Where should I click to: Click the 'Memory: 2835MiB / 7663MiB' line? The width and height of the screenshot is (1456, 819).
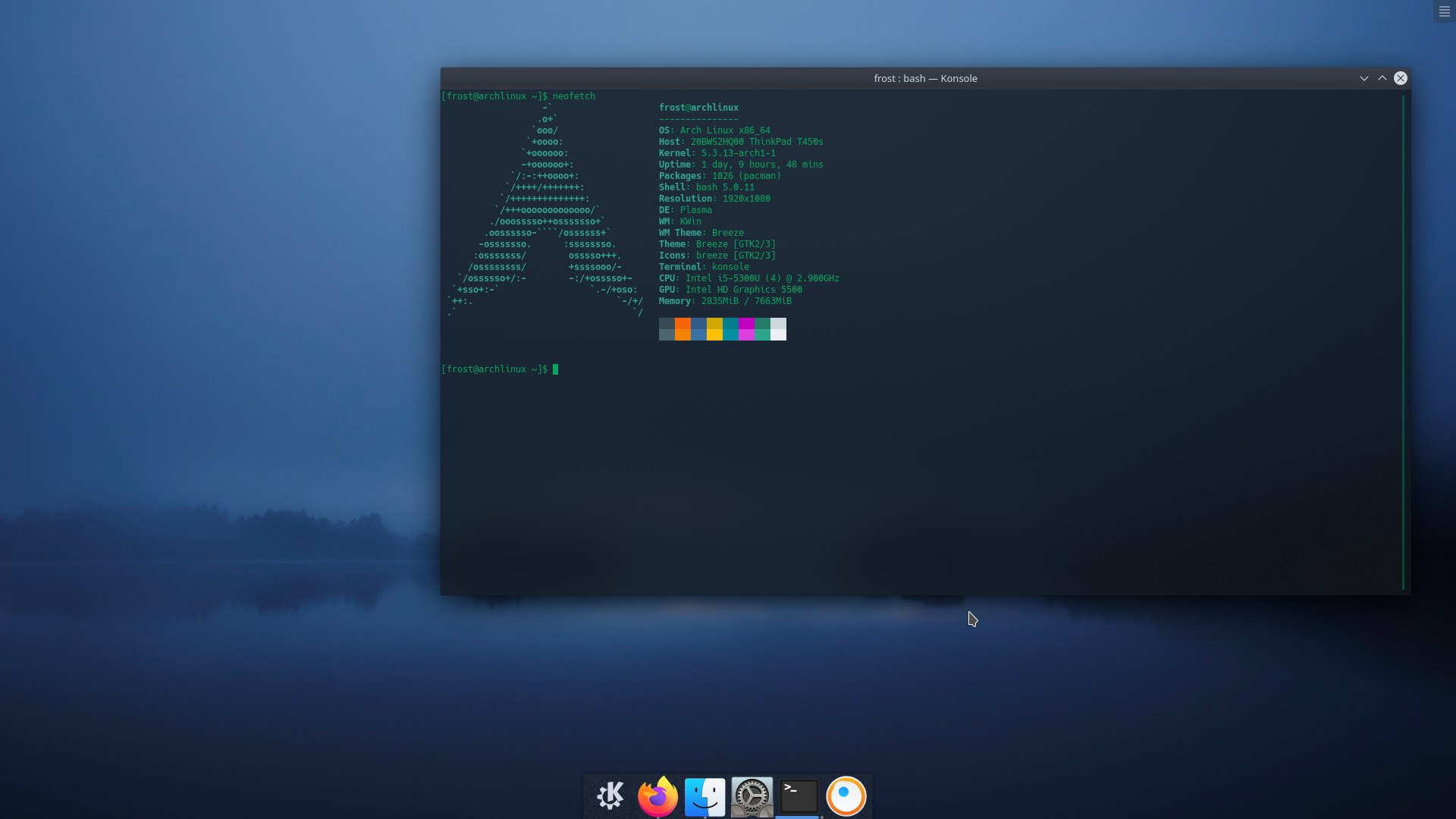[725, 301]
